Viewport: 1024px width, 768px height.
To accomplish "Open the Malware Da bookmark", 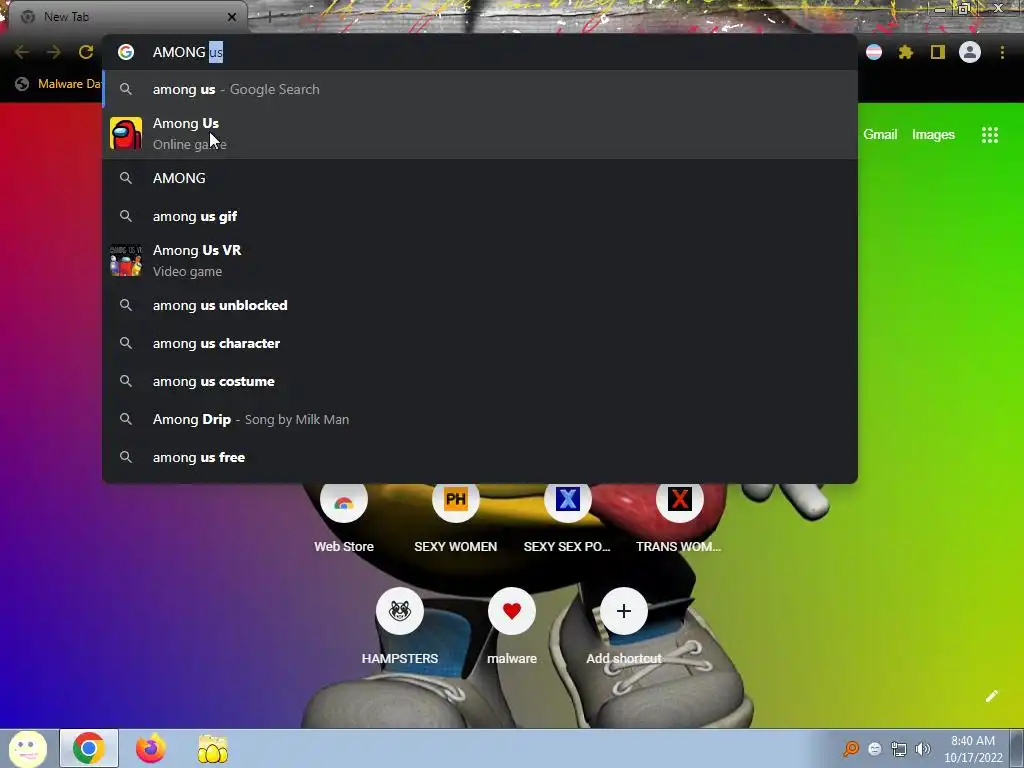I will pyautogui.click(x=58, y=84).
